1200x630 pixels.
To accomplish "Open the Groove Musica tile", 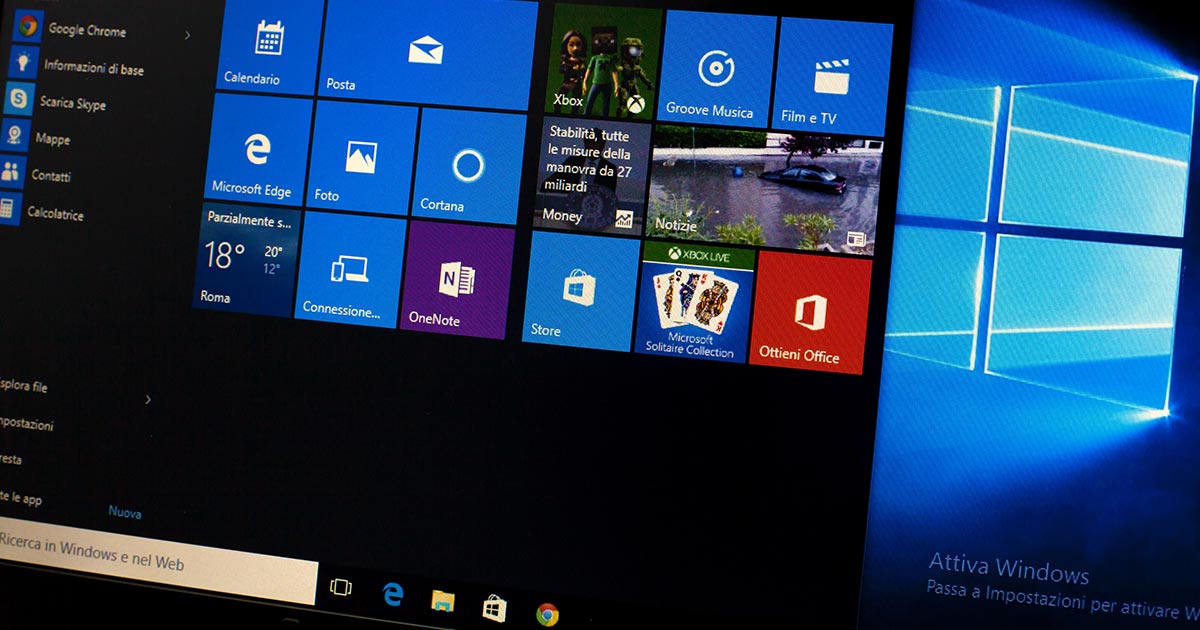I will coord(718,68).
